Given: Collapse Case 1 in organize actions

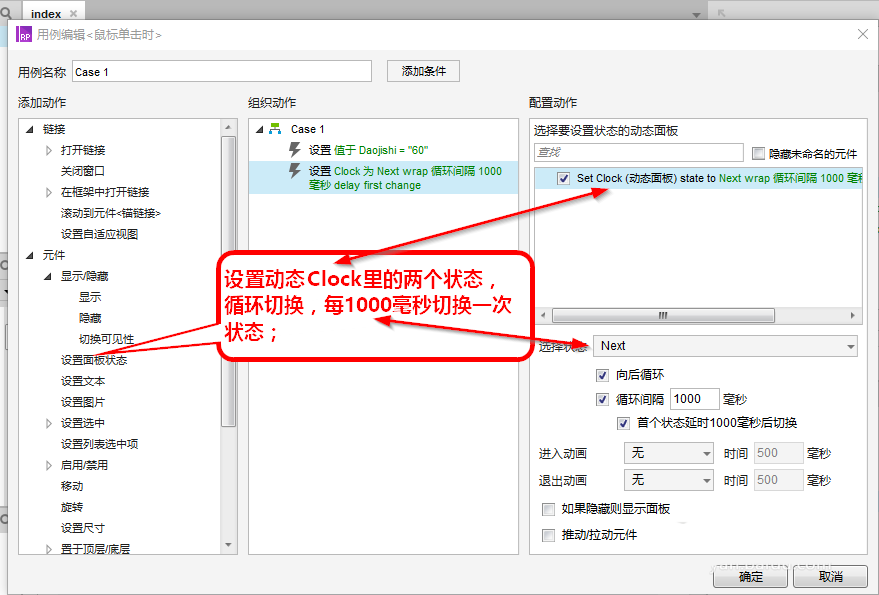Looking at the screenshot, I should (x=260, y=130).
